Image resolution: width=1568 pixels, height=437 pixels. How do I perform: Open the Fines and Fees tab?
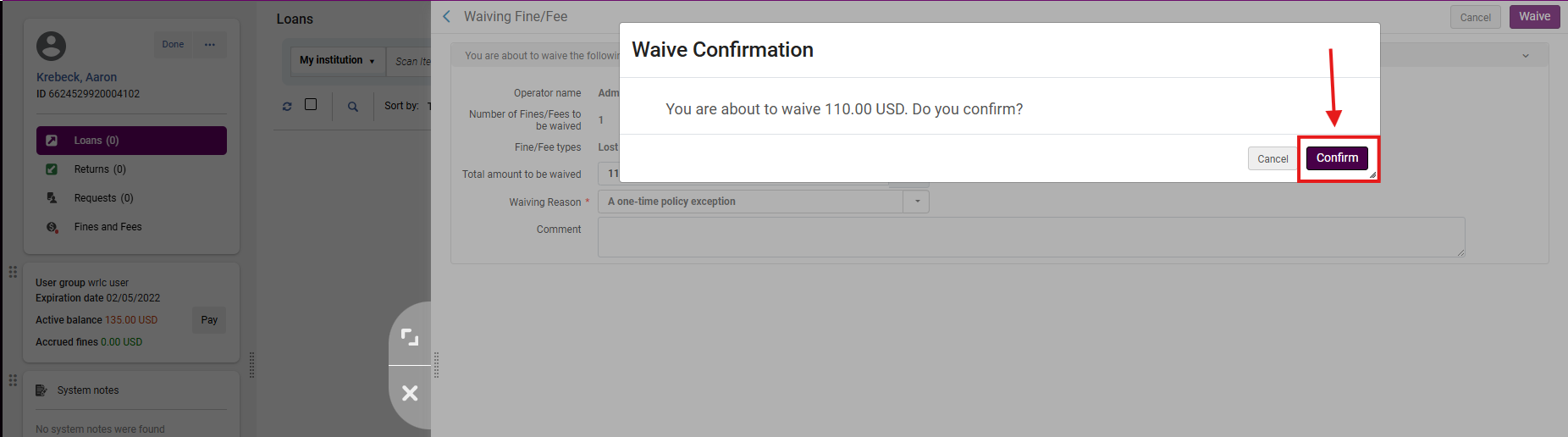(108, 227)
